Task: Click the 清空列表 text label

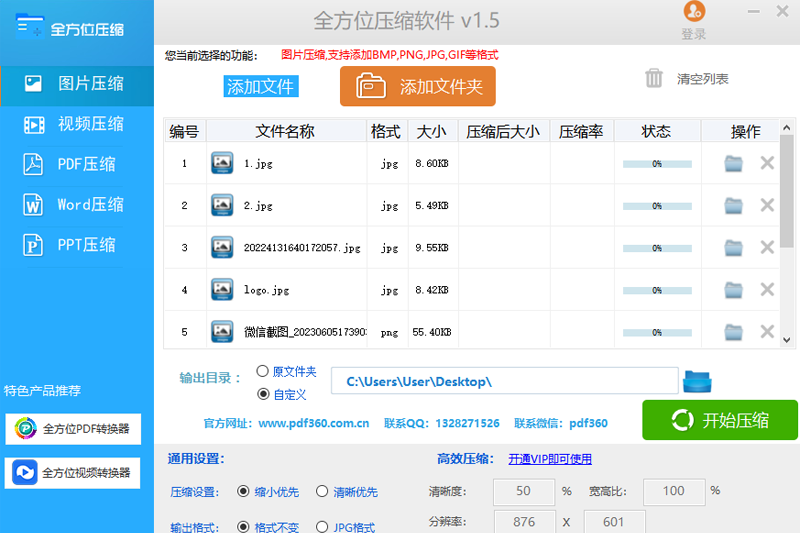Action: click(703, 79)
